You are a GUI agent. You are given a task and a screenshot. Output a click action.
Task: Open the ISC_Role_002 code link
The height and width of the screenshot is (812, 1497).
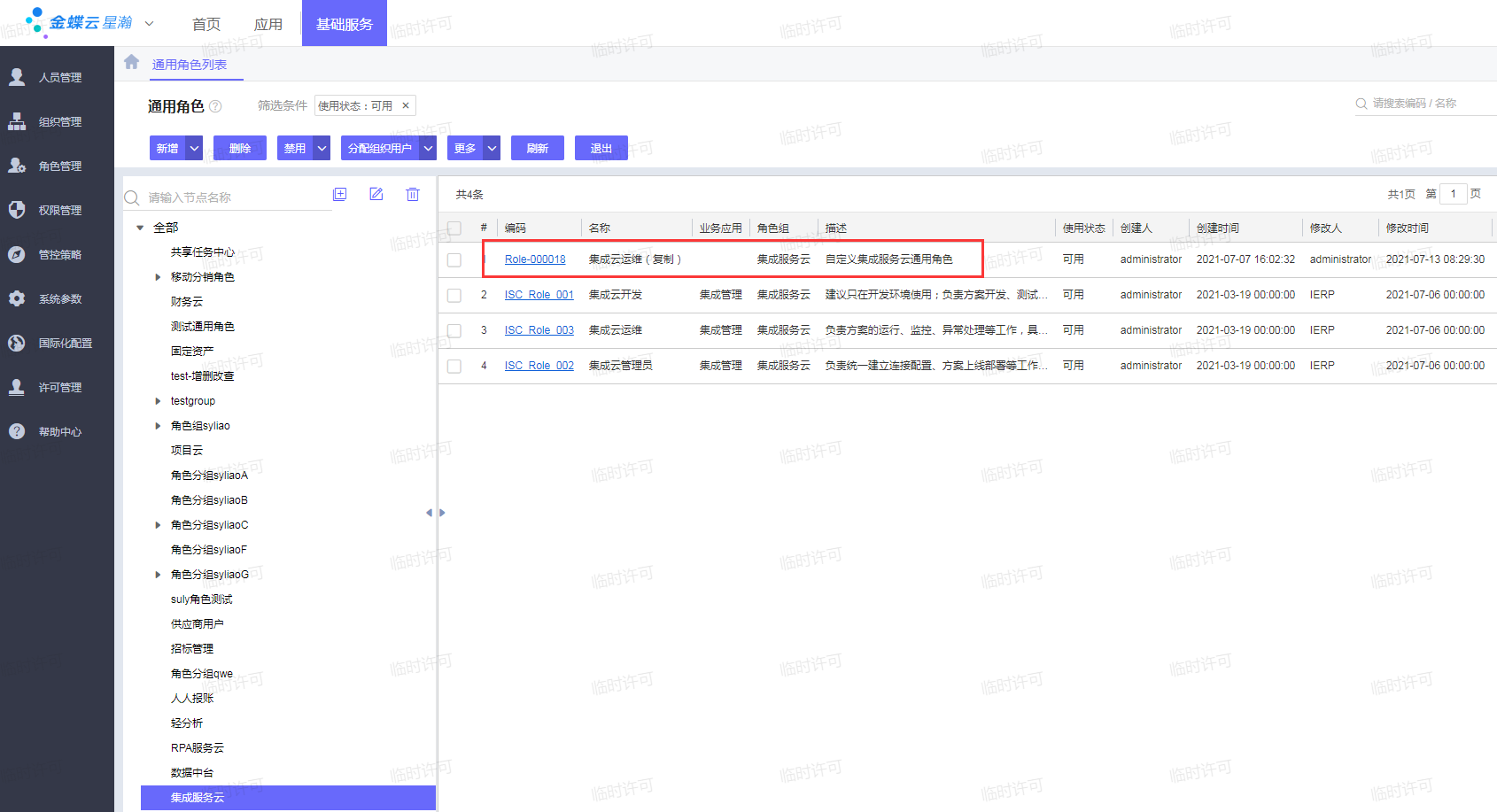click(539, 366)
